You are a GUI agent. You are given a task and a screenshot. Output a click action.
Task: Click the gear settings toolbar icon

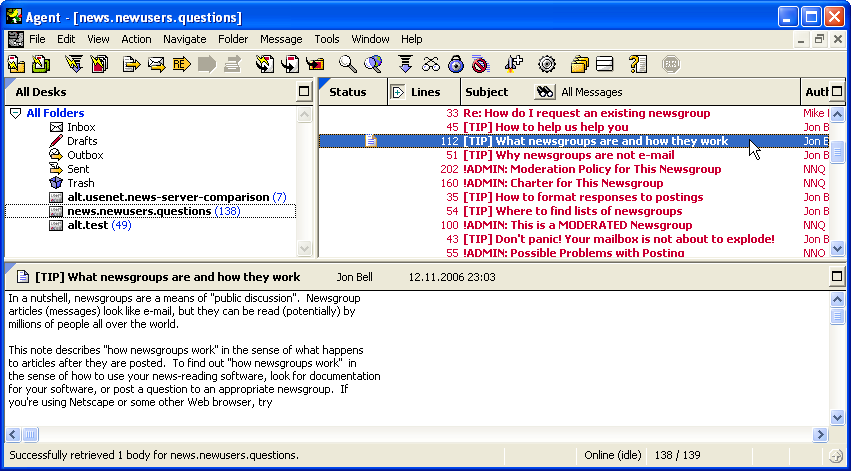(546, 65)
